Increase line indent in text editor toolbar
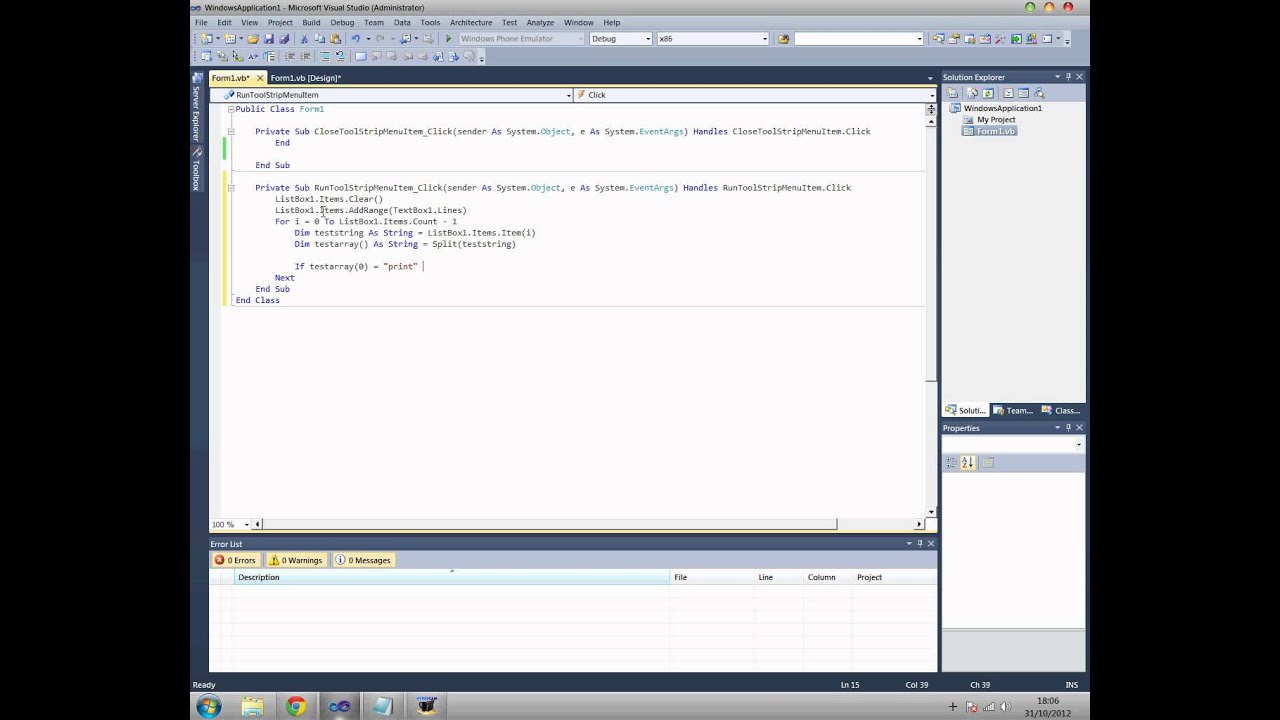 pyautogui.click(x=305, y=57)
